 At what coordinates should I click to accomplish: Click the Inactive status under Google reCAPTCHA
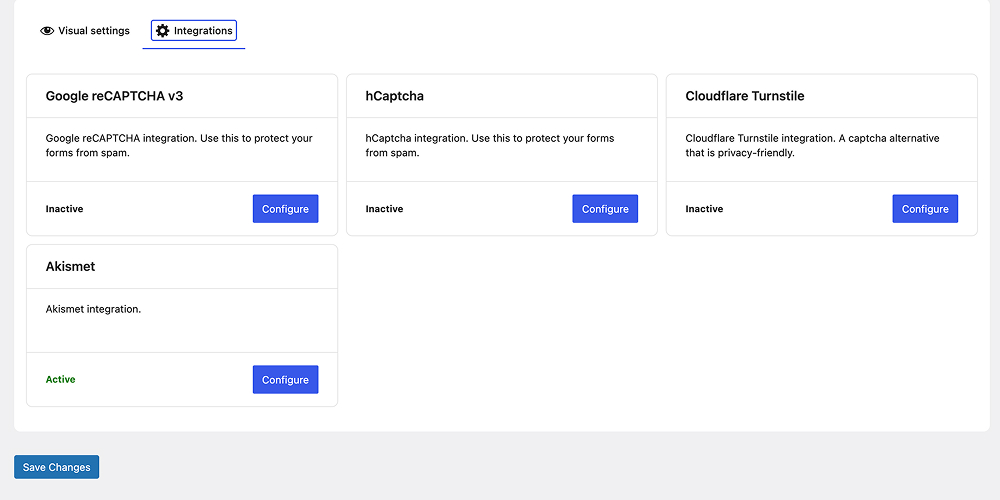pyautogui.click(x=64, y=209)
